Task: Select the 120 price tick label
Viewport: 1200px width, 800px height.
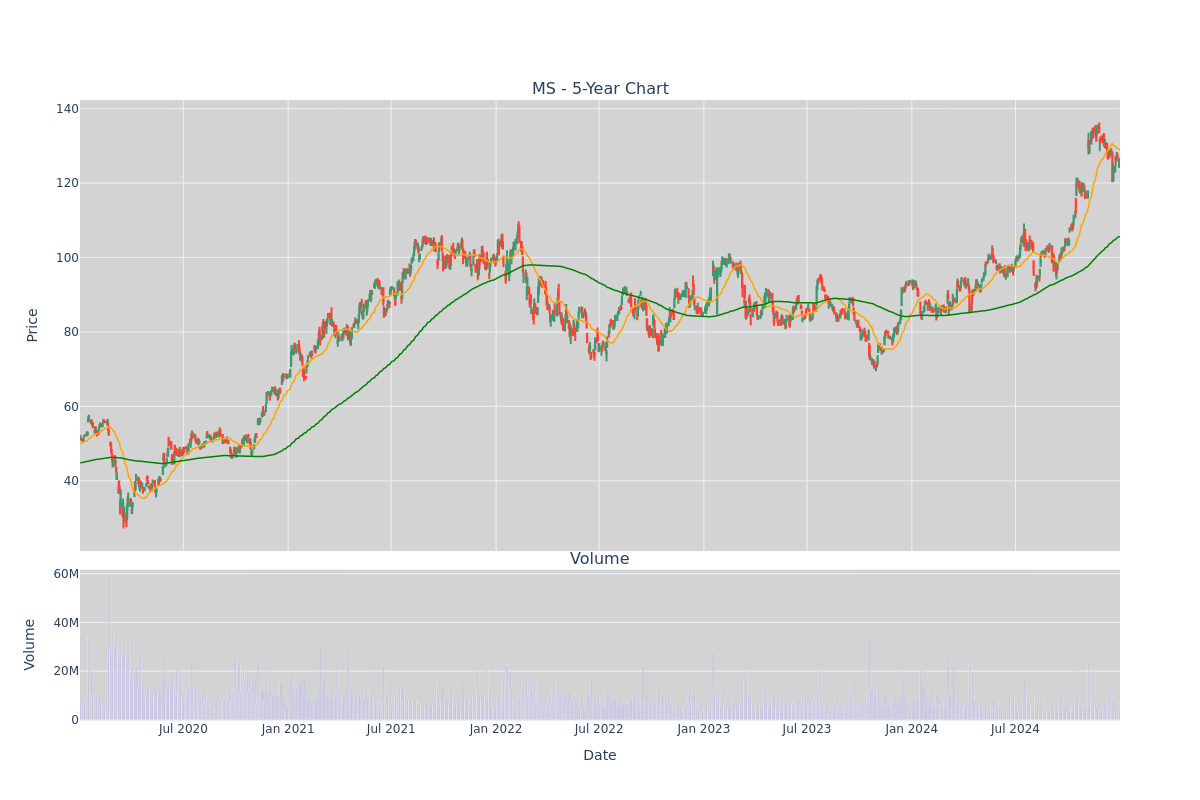Action: [x=67, y=183]
